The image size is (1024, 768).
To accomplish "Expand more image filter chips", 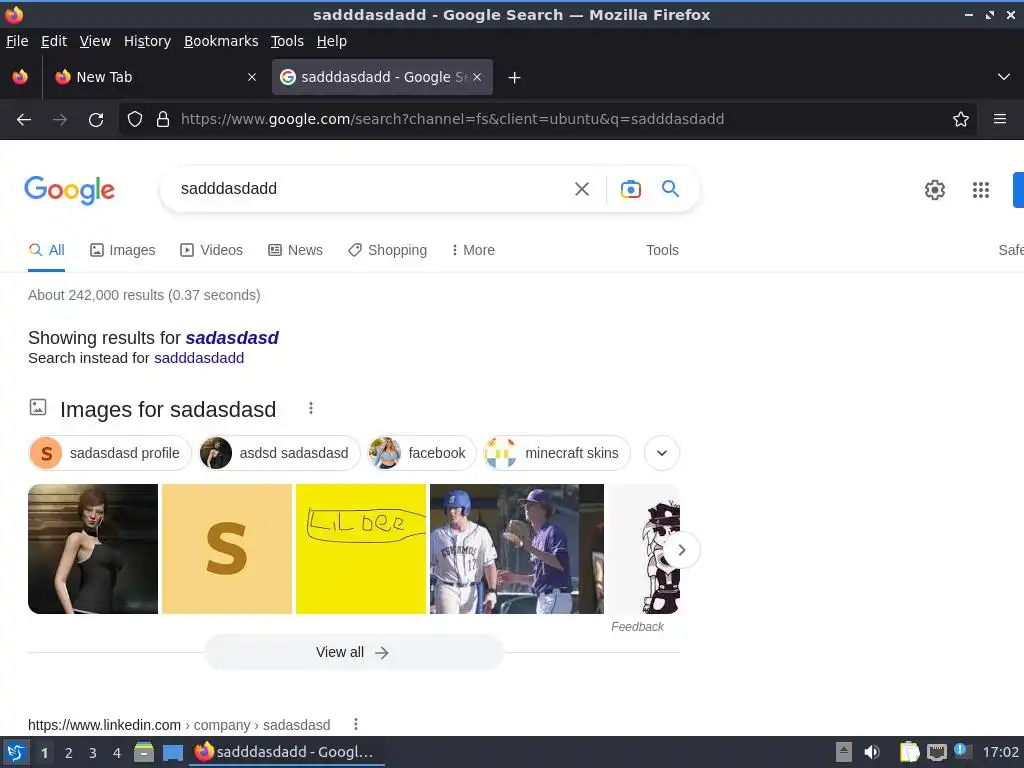I will pos(662,453).
